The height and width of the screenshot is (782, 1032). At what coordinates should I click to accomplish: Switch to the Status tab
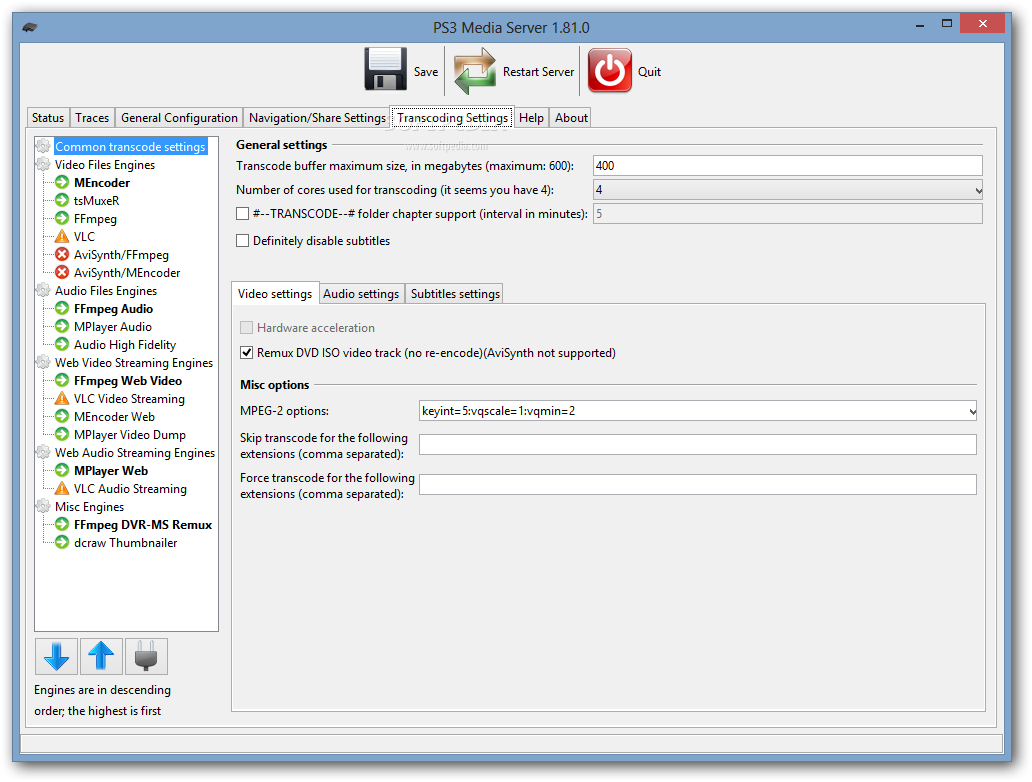point(48,118)
